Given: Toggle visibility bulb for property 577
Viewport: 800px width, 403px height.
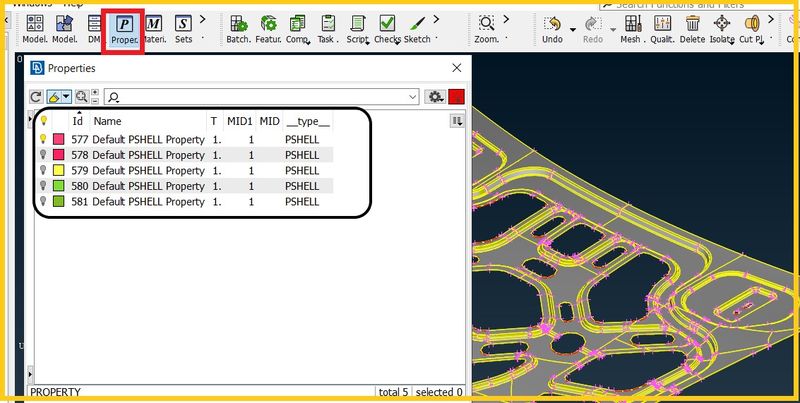Looking at the screenshot, I should (x=44, y=139).
